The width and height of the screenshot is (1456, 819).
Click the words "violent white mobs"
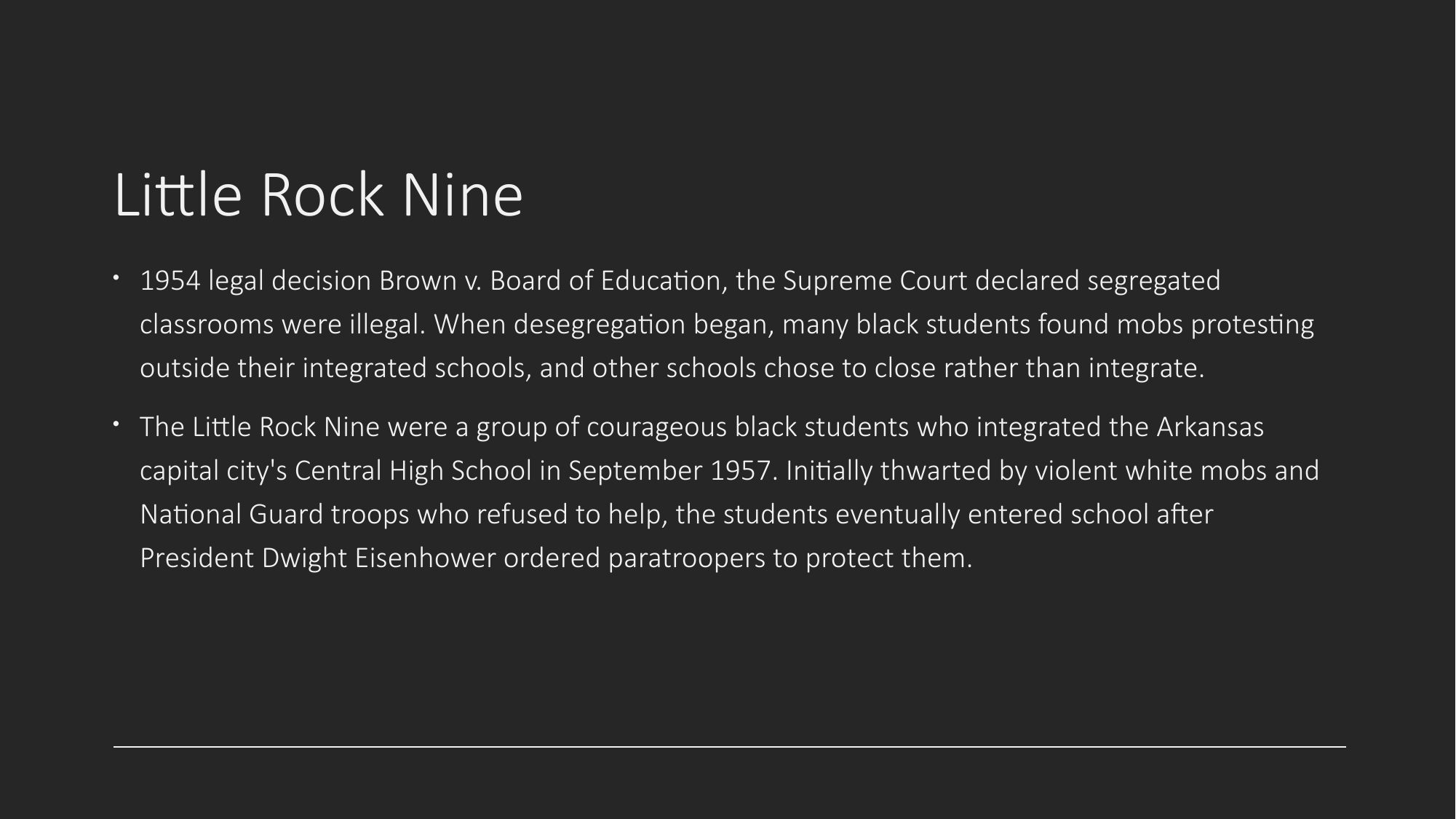tap(1151, 471)
